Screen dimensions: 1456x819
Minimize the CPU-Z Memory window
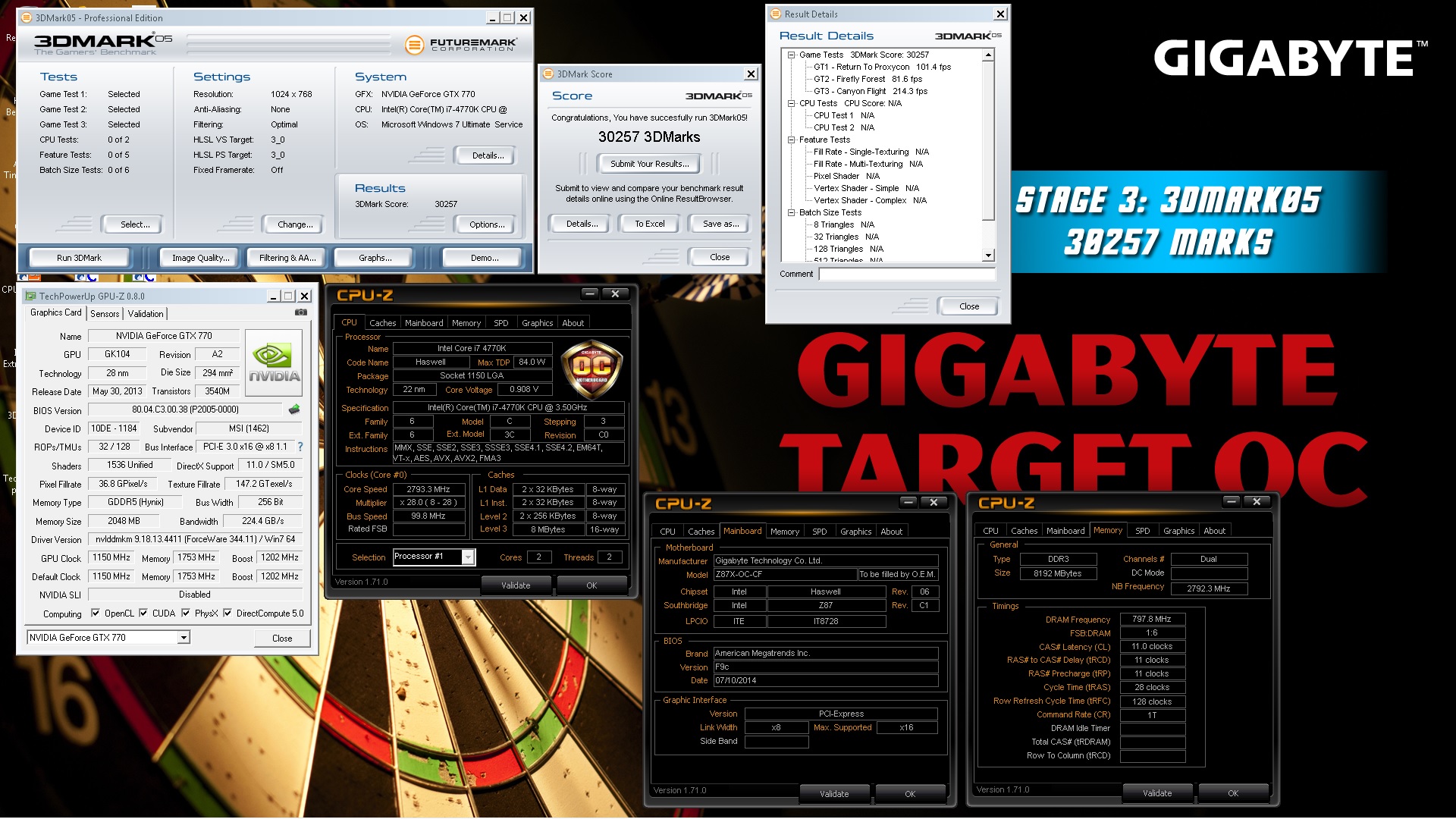tap(1231, 501)
